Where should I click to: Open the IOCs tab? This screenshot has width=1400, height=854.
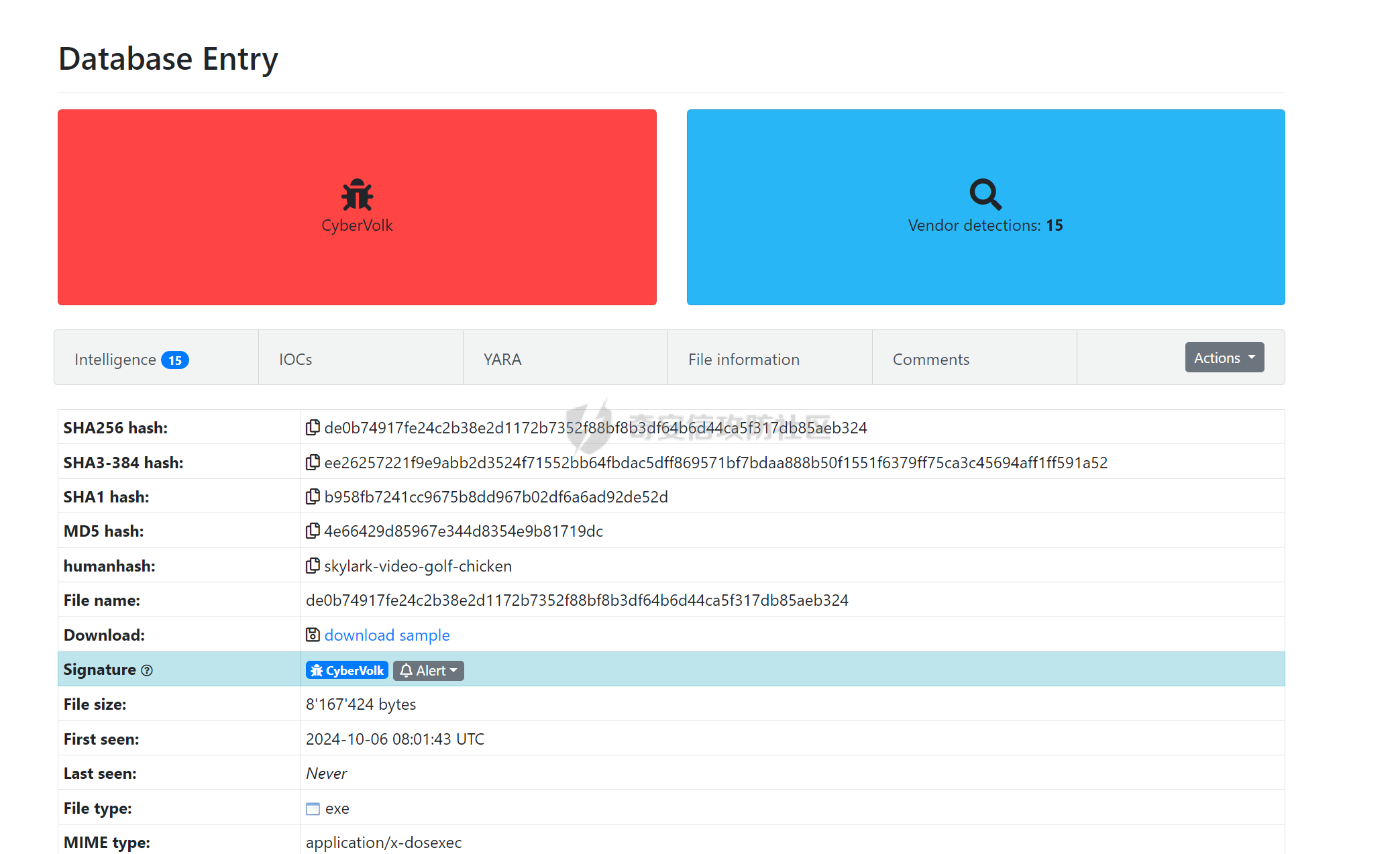click(x=296, y=360)
